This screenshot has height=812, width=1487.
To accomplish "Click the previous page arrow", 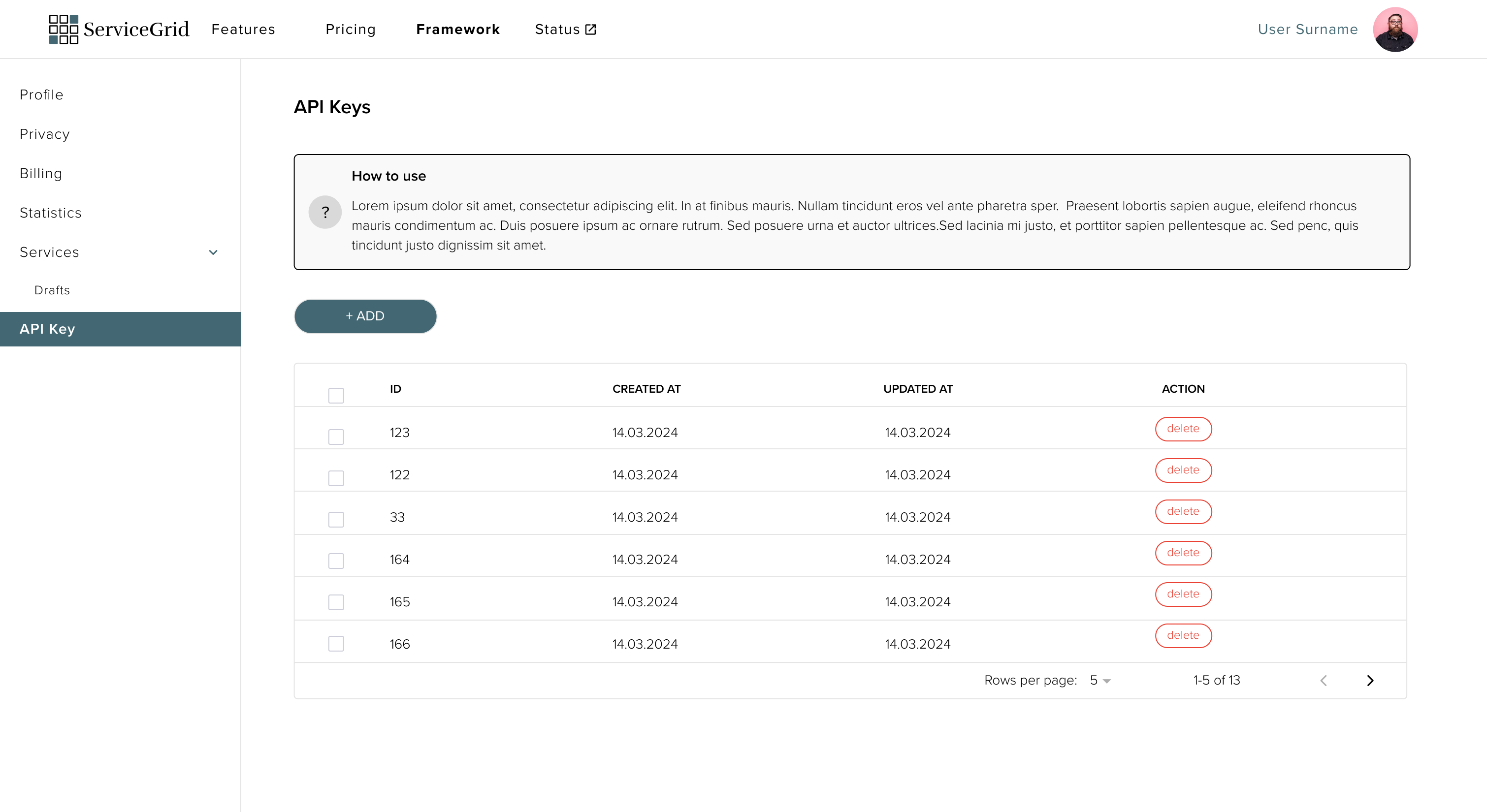I will click(1324, 681).
